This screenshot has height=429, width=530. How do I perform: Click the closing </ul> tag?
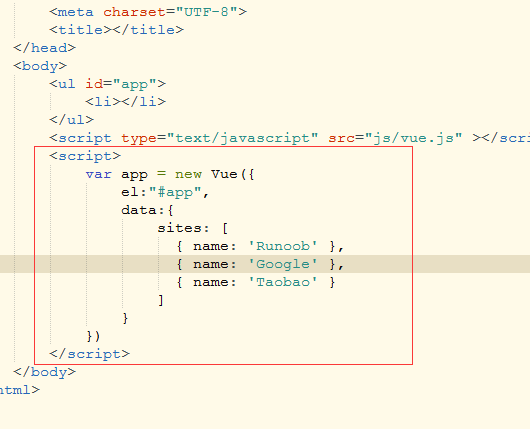[x=71, y=119]
